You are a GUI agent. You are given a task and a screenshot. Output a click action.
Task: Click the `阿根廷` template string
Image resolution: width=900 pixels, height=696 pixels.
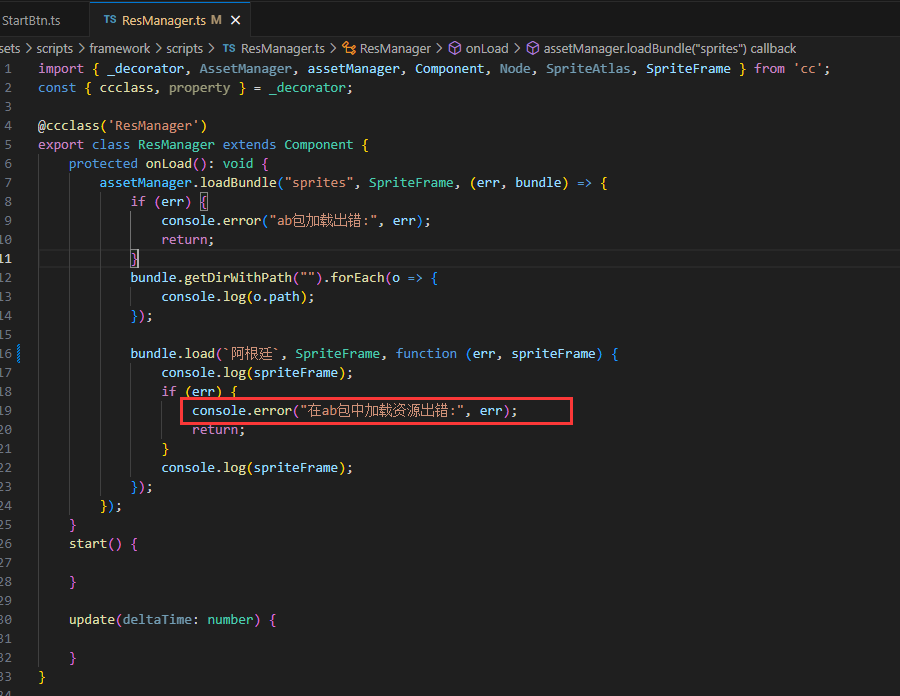253,353
